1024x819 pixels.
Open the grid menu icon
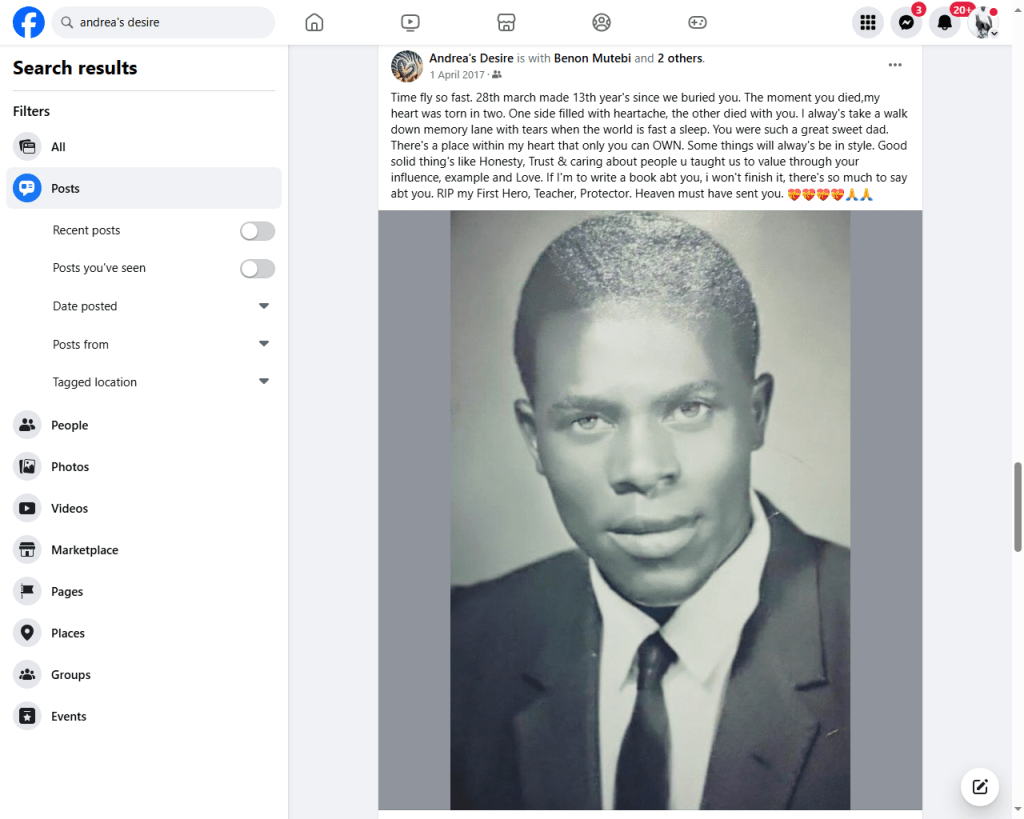point(868,22)
